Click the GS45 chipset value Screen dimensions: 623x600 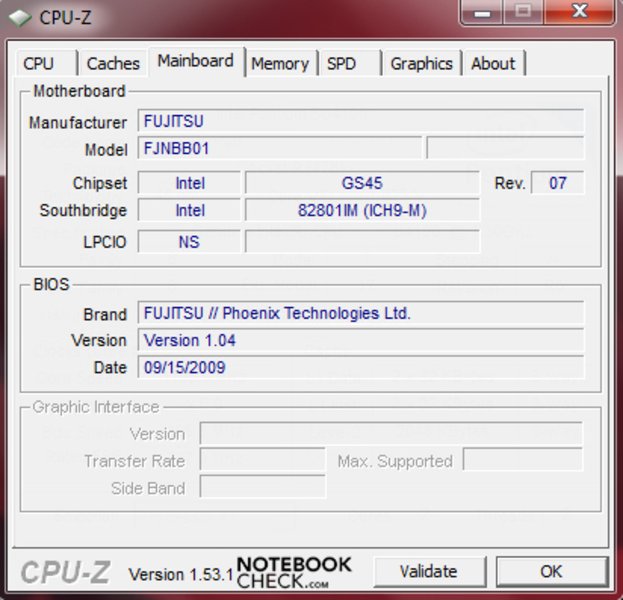(362, 183)
